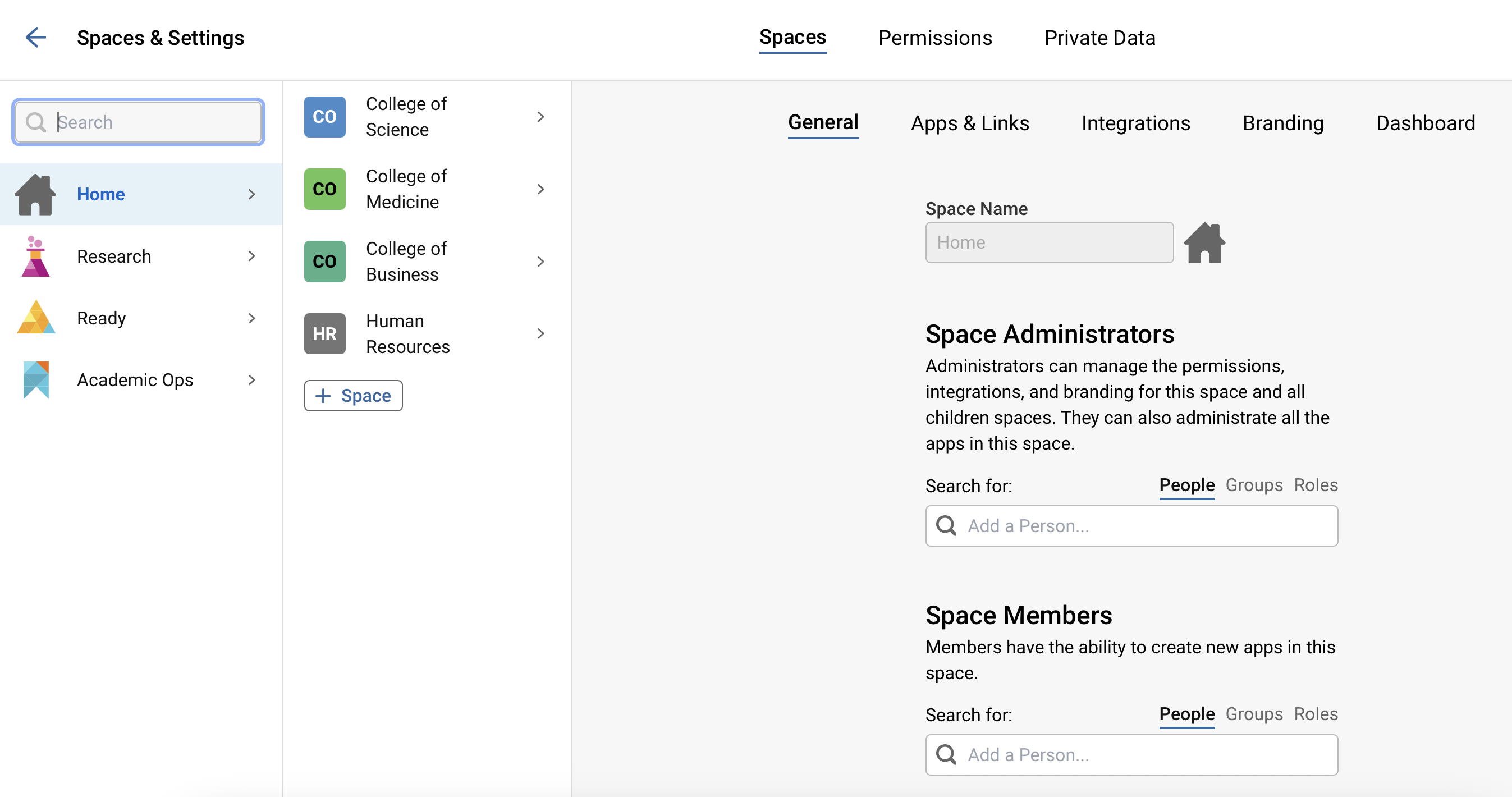Open the Permissions tab
The width and height of the screenshot is (1512, 797).
[935, 38]
